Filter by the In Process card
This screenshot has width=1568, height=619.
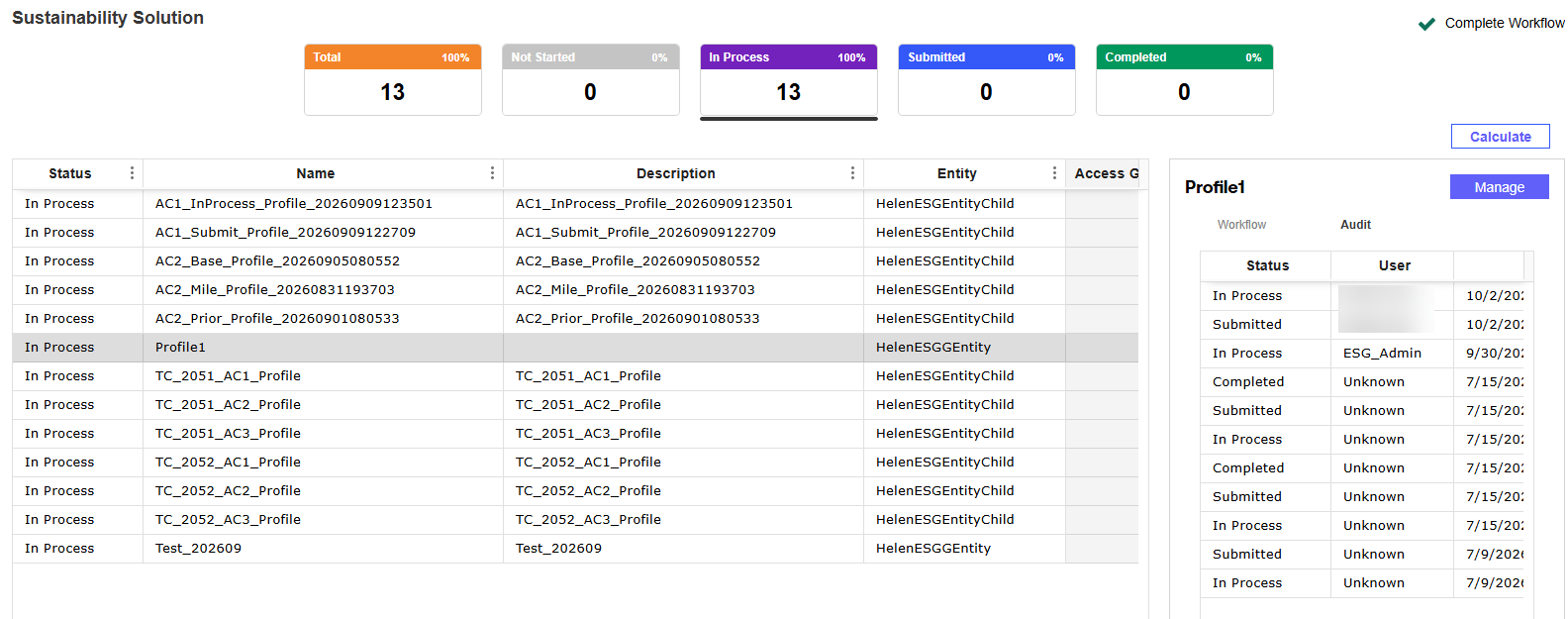point(789,79)
